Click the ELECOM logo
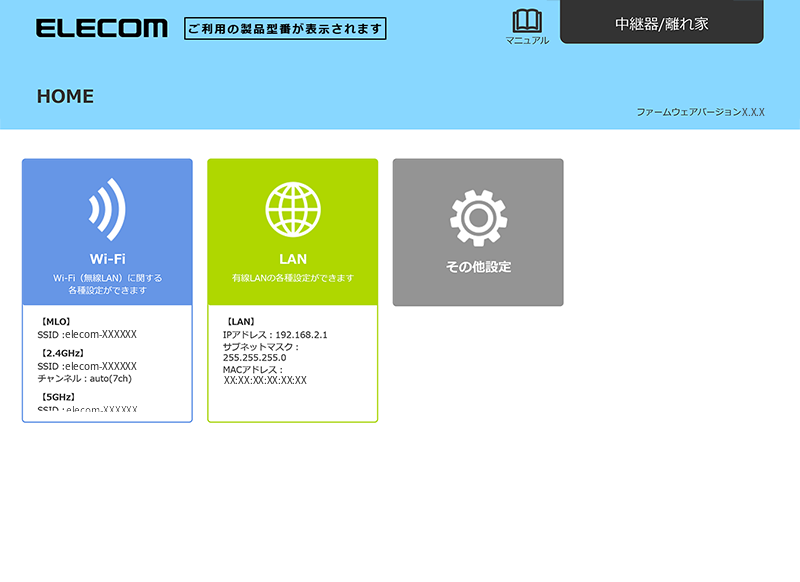Image resolution: width=800 pixels, height=582 pixels. 102,28
